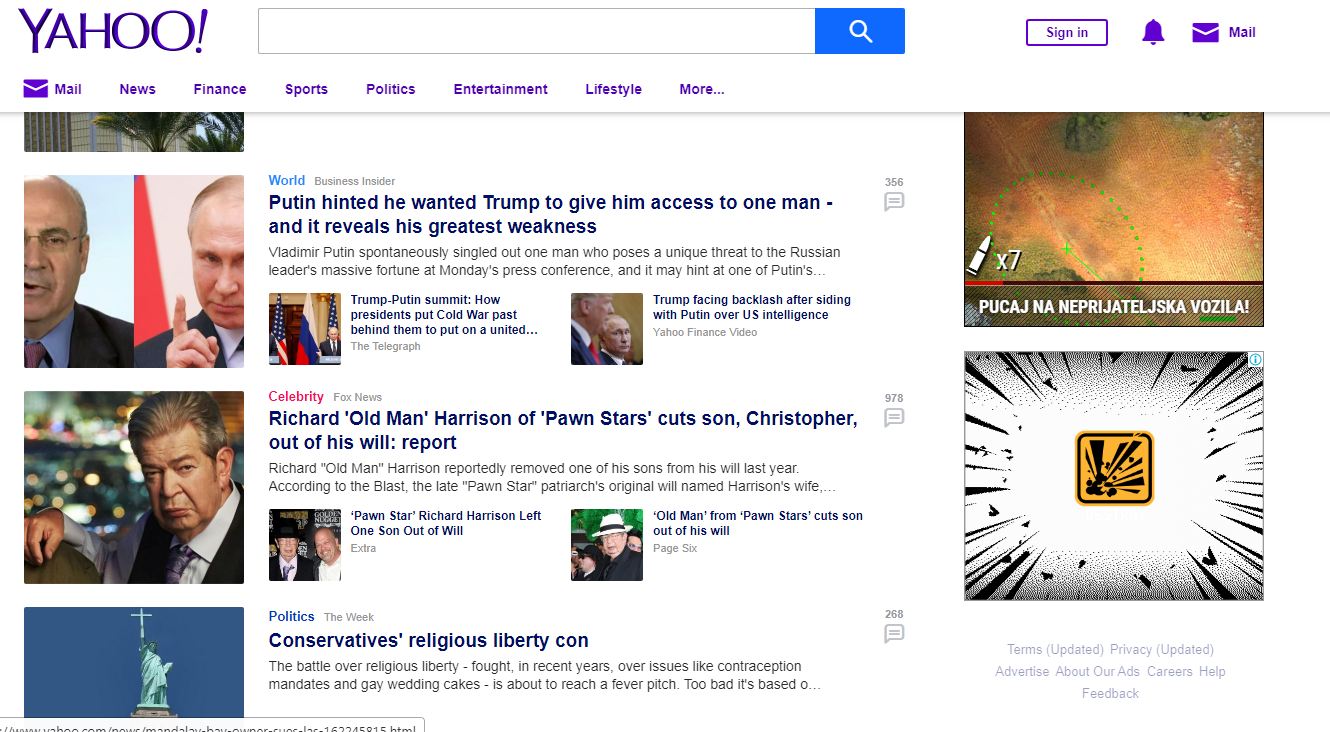Screen dimensions: 1330x732
Task: Click the Mail envelope icon in navigation bar
Action: (36, 89)
